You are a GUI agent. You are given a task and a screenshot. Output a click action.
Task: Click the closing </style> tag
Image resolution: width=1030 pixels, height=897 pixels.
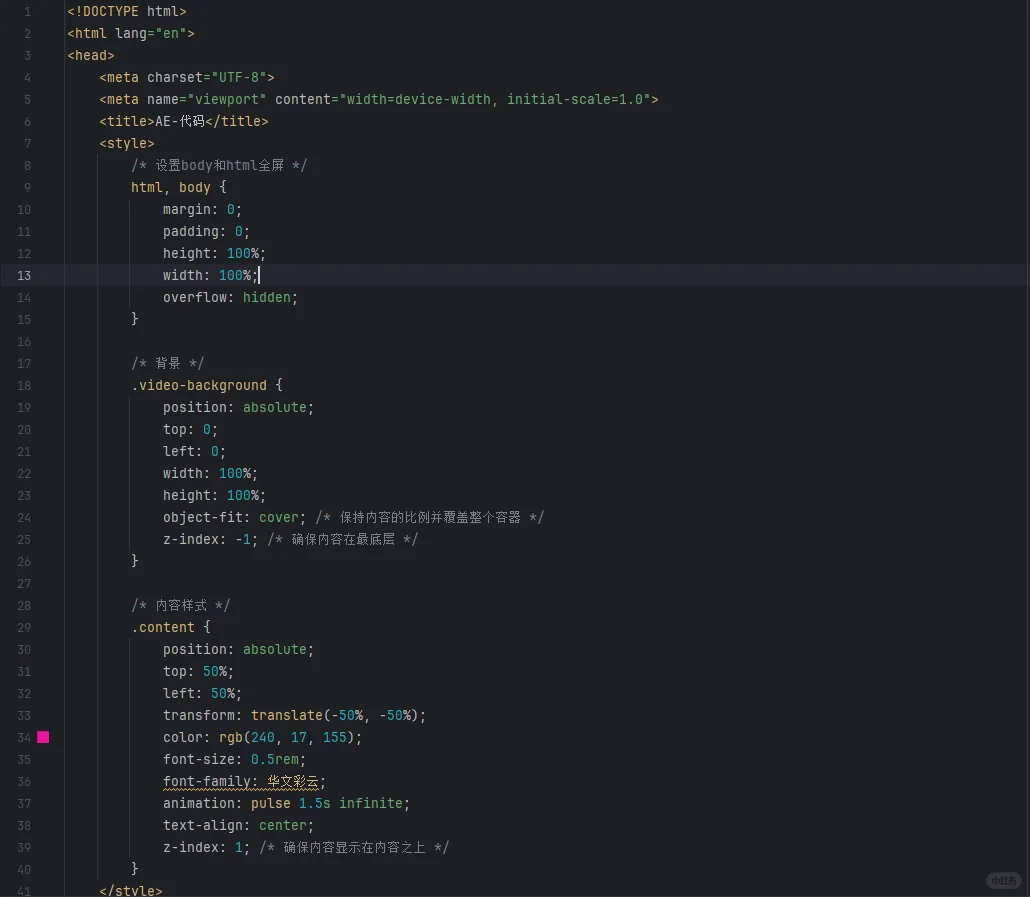(x=131, y=890)
